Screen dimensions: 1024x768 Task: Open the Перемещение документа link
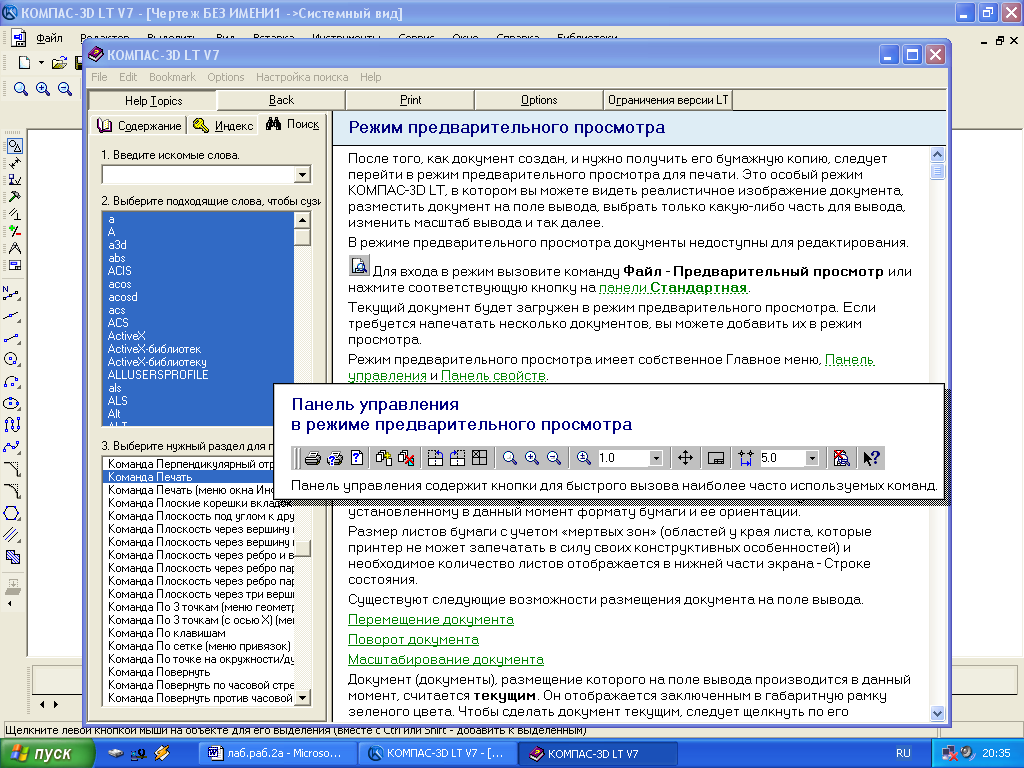pyautogui.click(x=430, y=619)
